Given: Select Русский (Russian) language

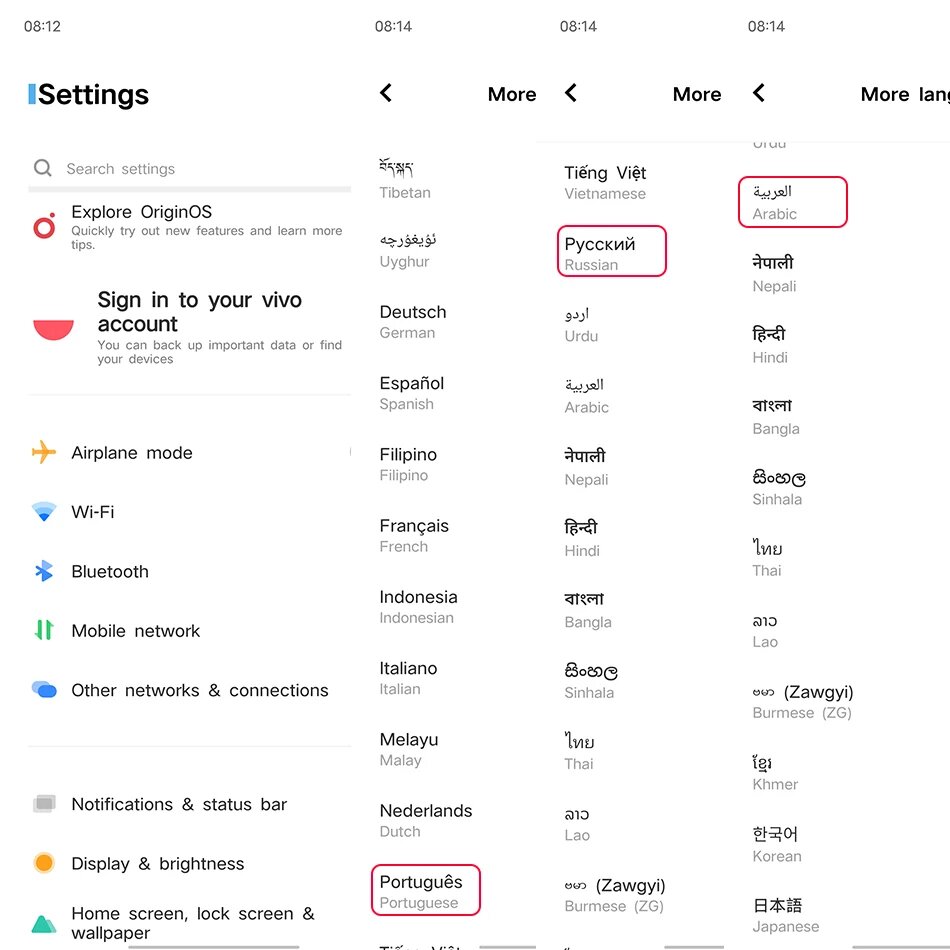Looking at the screenshot, I should pyautogui.click(x=611, y=253).
